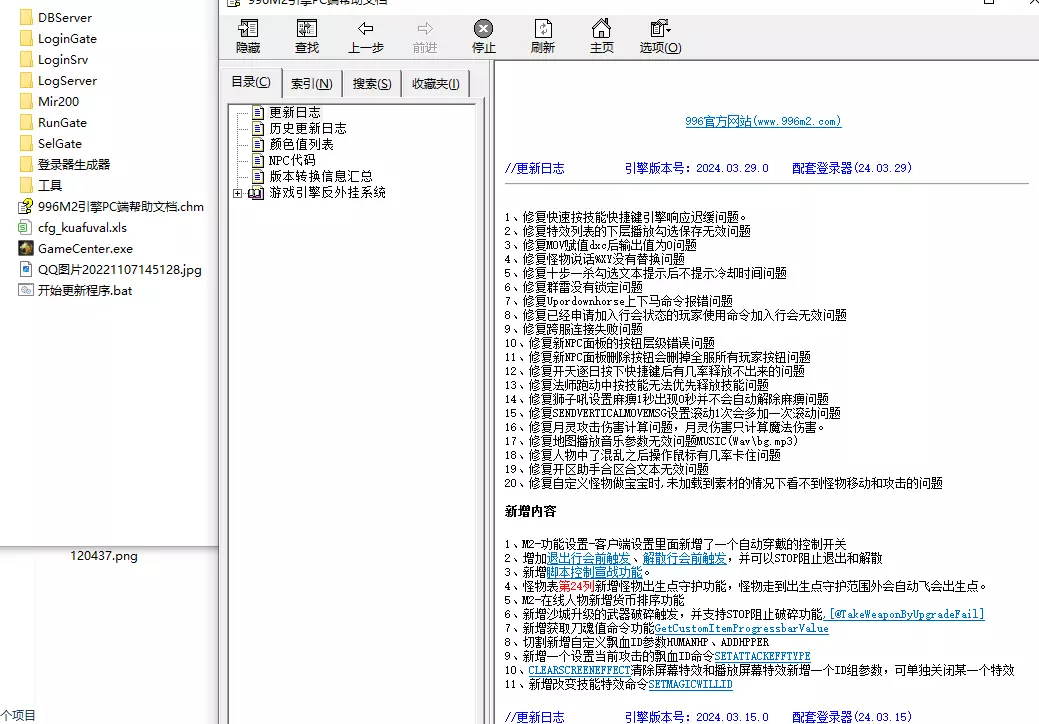This screenshot has height=724, width=1039.
Task: Go back using the 上一步 icon
Action: 364,36
